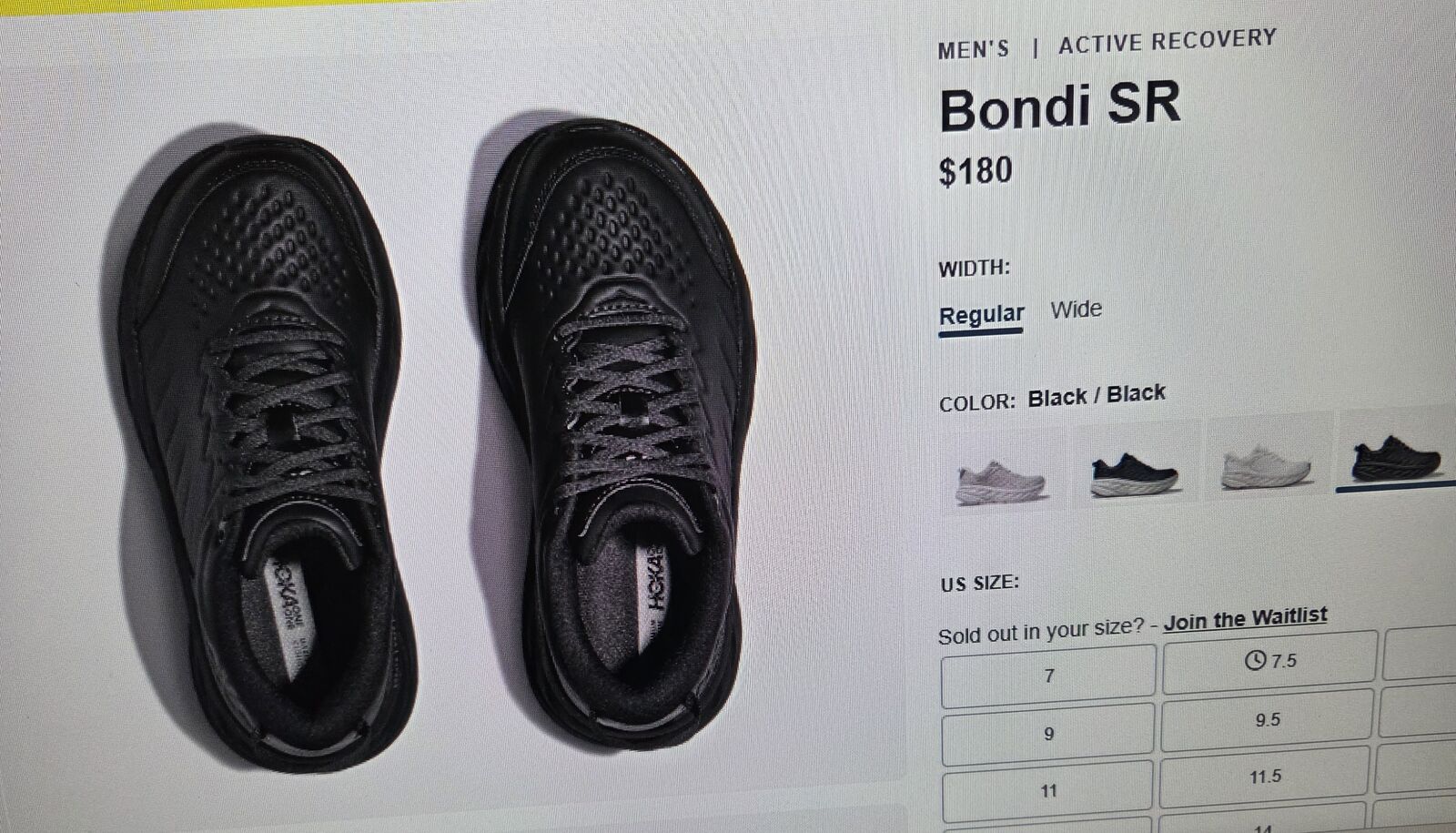The width and height of the screenshot is (1456, 833).
Task: Open the Join the Waitlist link
Action: point(1245,618)
